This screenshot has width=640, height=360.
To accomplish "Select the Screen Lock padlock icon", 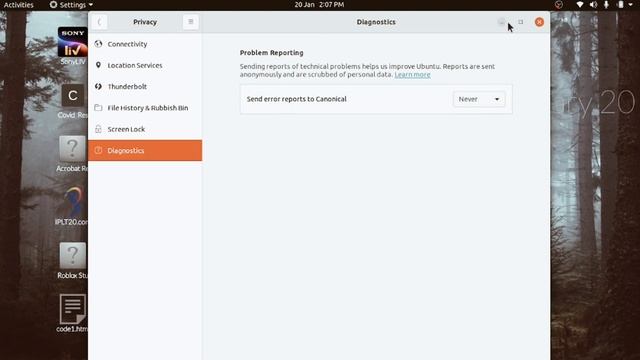I will [x=98, y=129].
